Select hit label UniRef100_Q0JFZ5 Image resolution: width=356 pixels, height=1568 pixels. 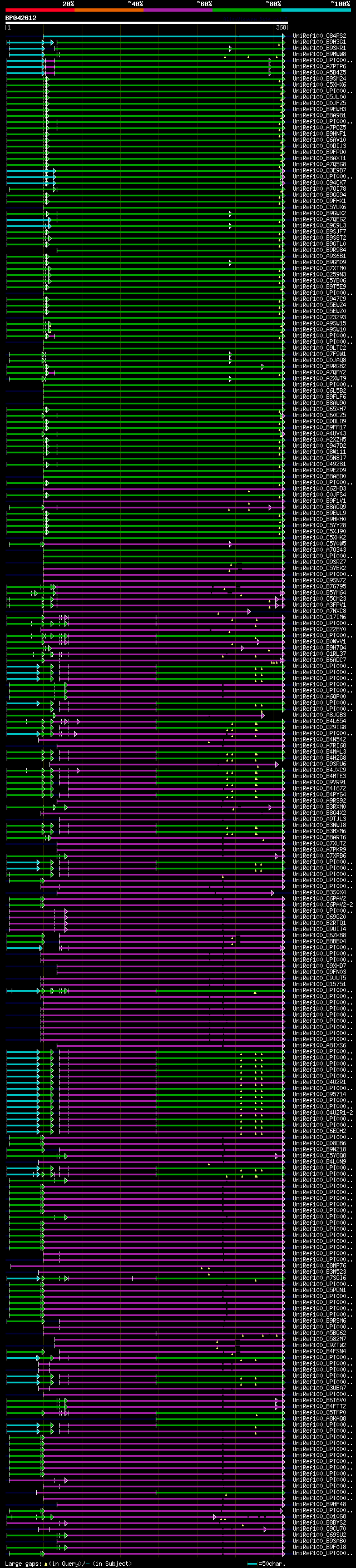click(319, 103)
